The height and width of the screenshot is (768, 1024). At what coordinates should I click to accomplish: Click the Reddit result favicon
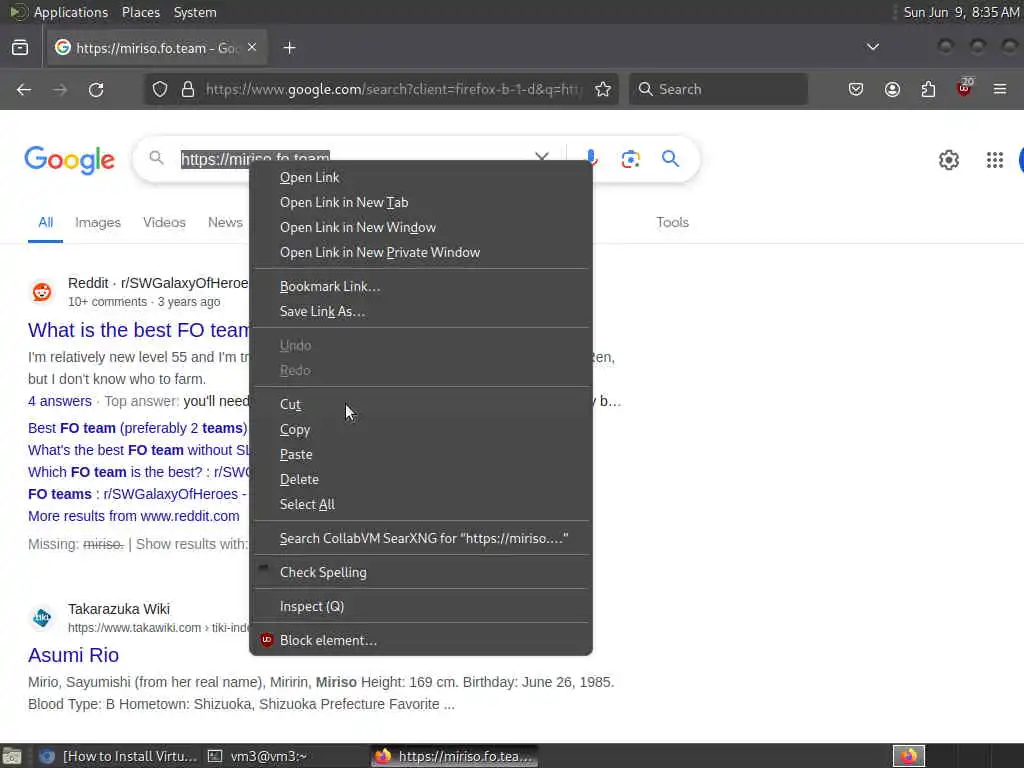point(42,291)
